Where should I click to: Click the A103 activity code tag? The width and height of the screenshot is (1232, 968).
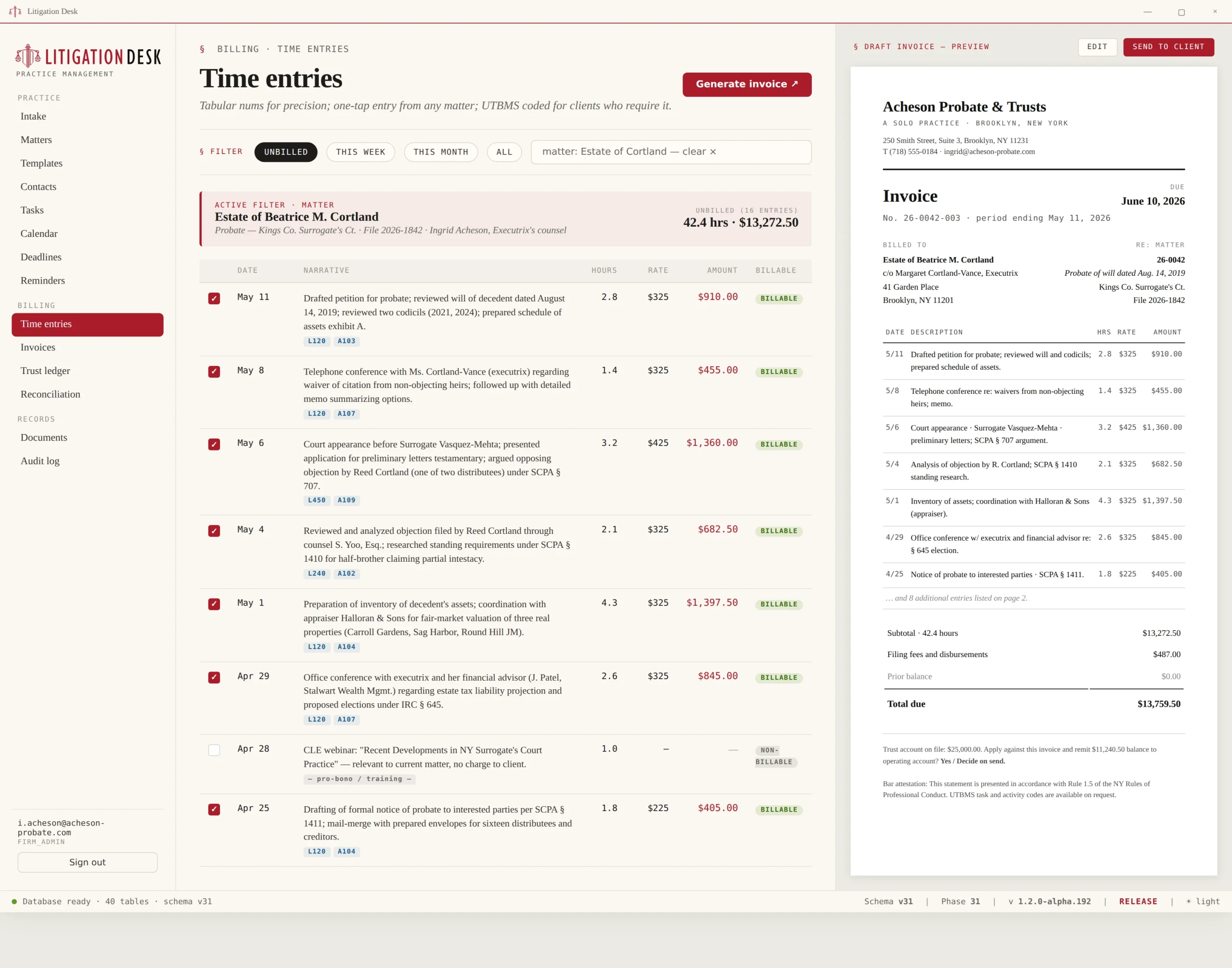coord(347,341)
